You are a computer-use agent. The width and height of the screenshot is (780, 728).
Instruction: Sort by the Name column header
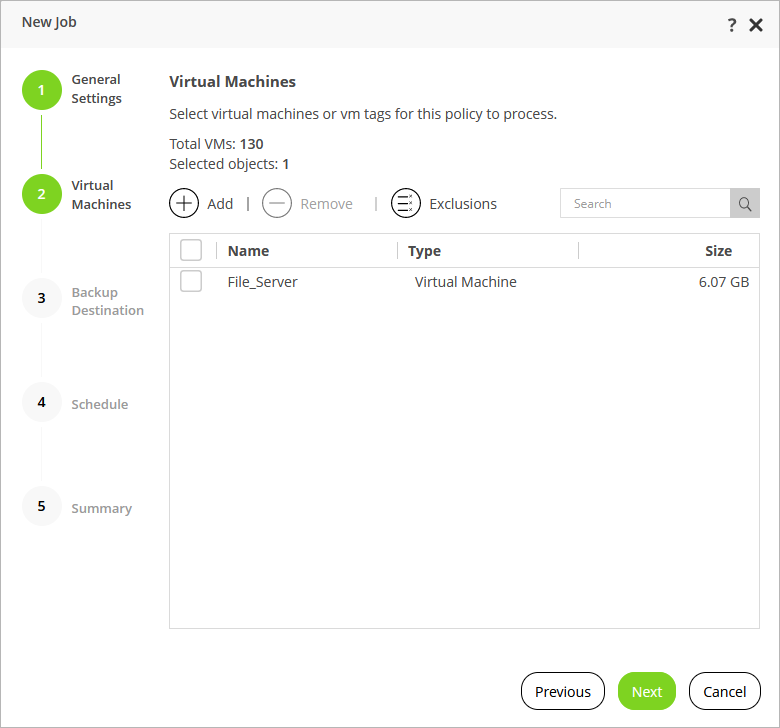point(248,251)
